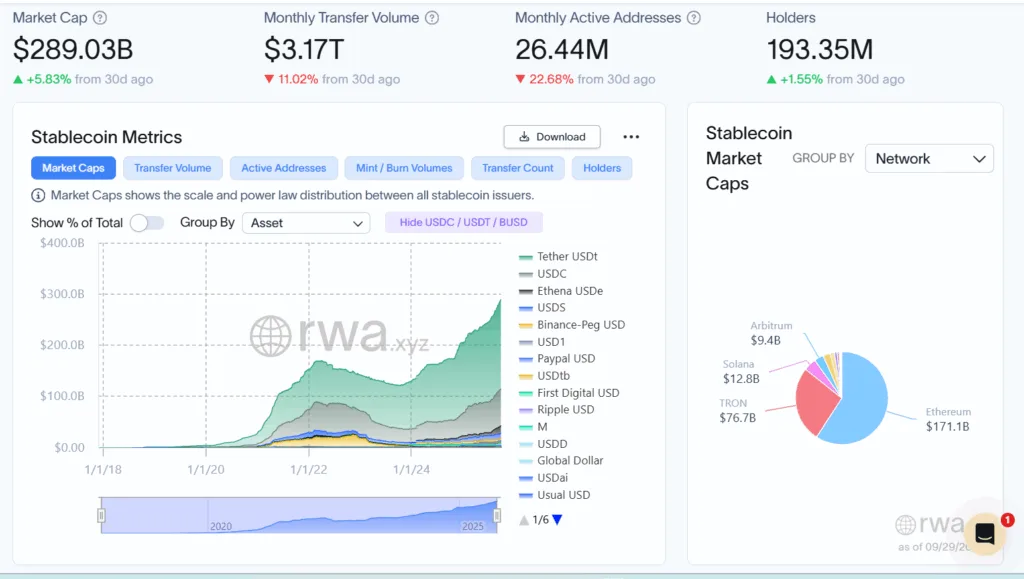Go to previous legend page arrow

click(x=524, y=519)
